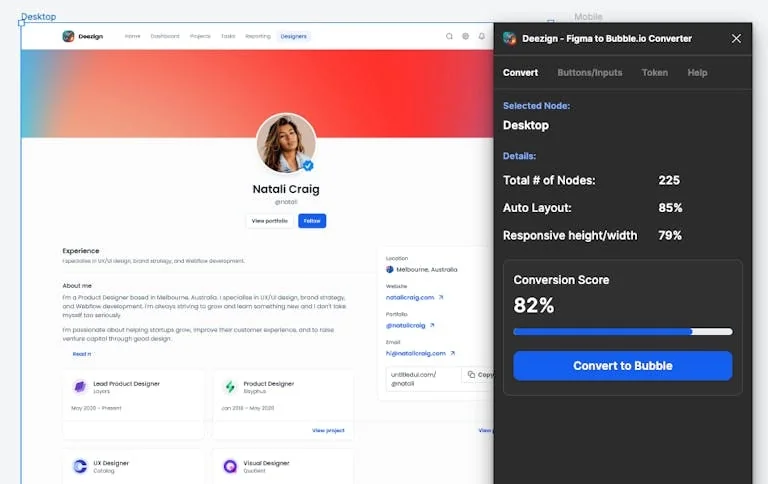The width and height of the screenshot is (768, 484).
Task: Click the UX Designer Catalog icon
Action: tap(79, 466)
